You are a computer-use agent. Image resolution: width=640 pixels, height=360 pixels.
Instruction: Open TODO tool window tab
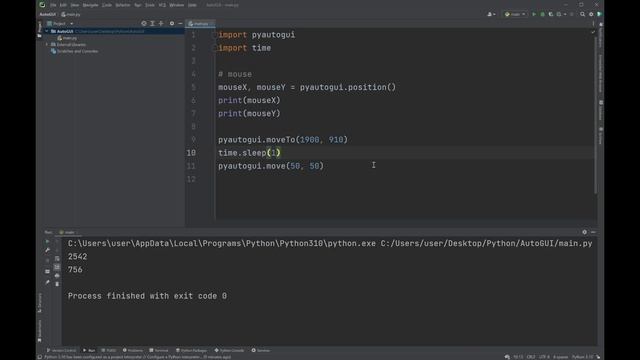[109, 350]
